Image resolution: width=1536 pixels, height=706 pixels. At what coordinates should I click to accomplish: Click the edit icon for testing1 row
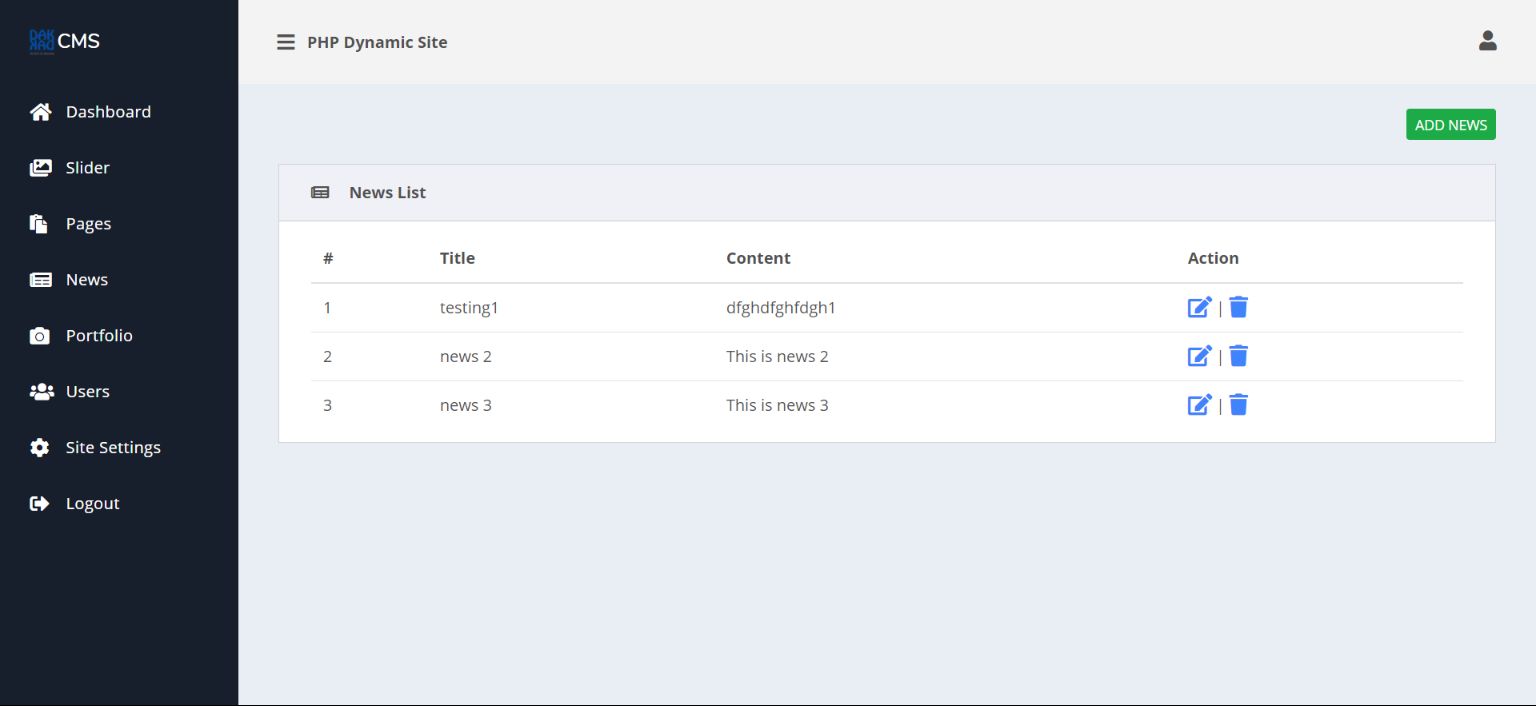1199,307
